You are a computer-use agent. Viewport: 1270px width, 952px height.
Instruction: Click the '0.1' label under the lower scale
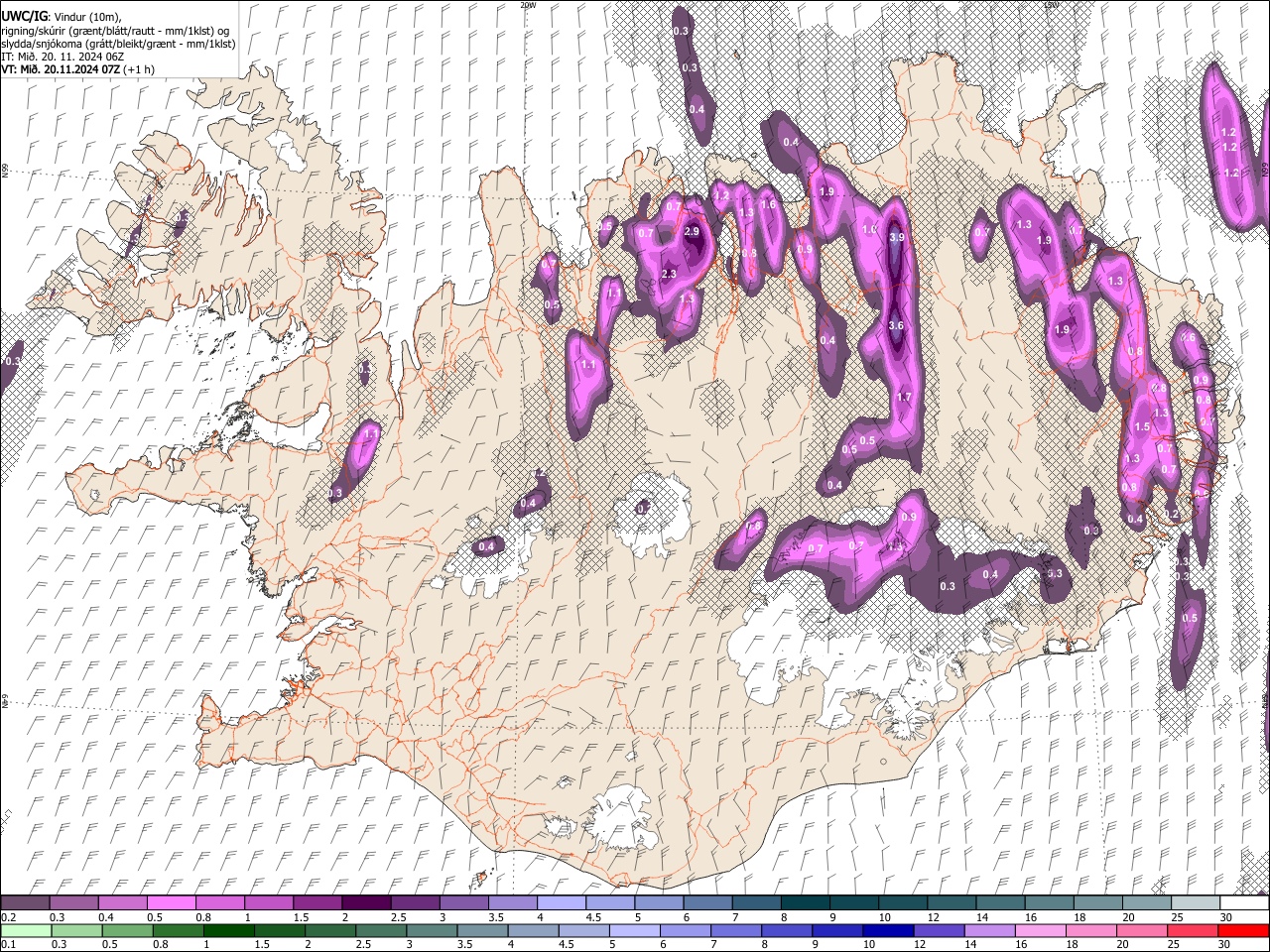(7, 945)
